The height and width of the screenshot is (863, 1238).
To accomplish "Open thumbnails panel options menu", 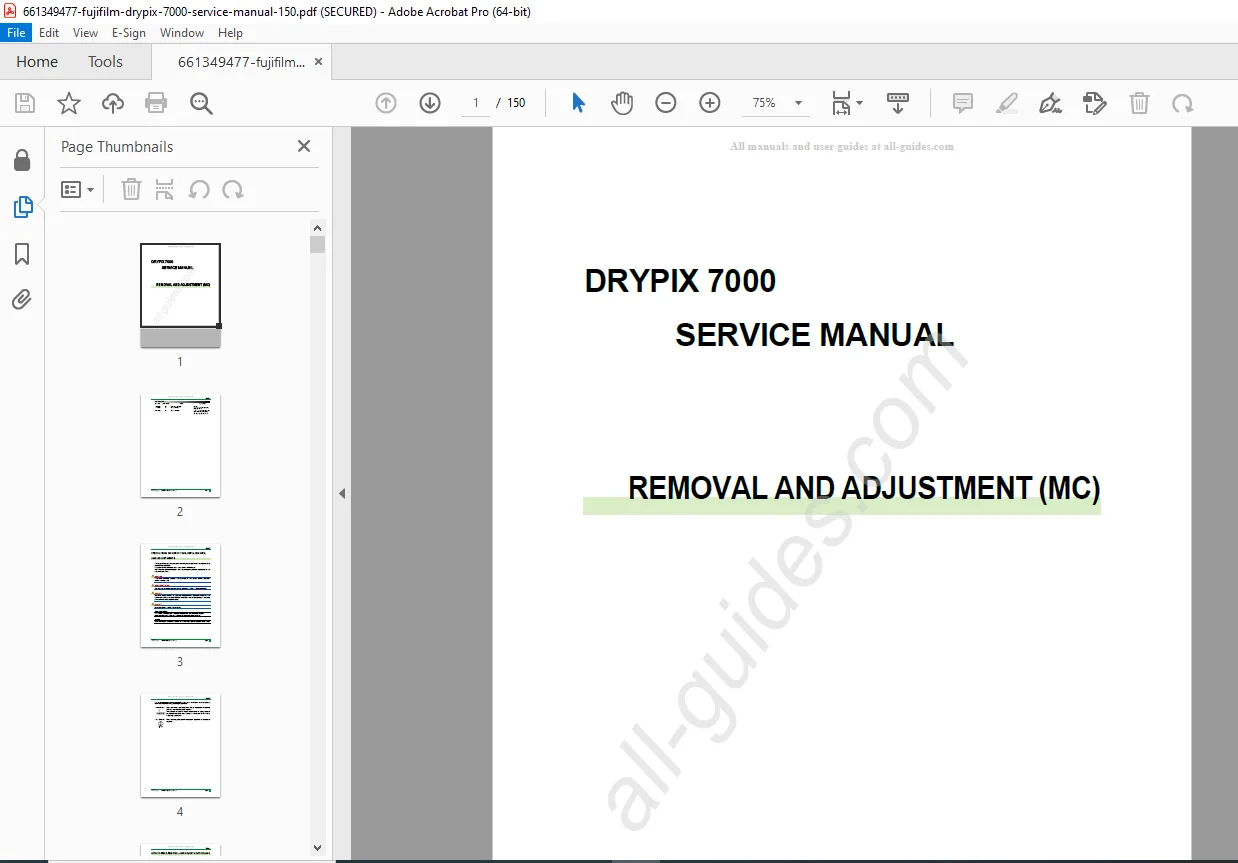I will tap(78, 190).
